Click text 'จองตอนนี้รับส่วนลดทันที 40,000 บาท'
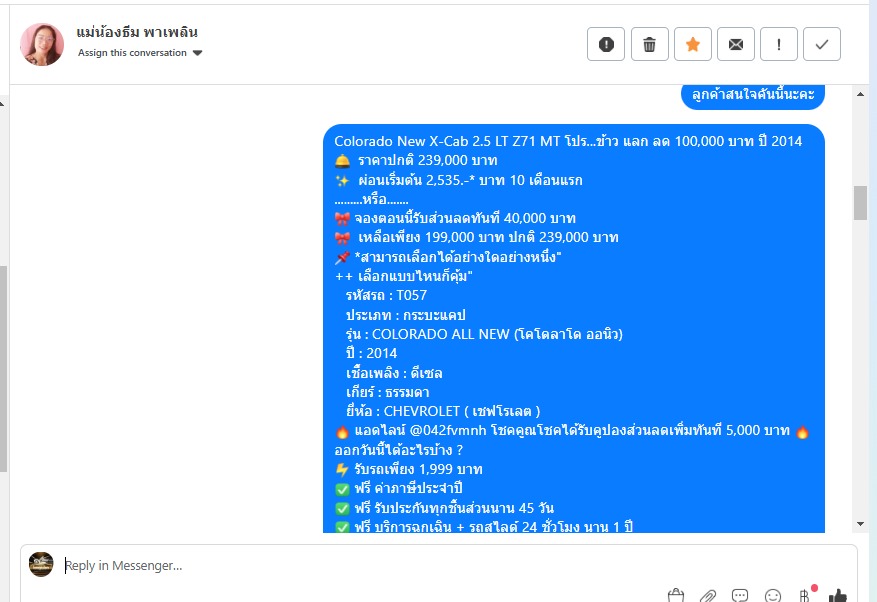This screenshot has height=602, width=877. coord(465,218)
